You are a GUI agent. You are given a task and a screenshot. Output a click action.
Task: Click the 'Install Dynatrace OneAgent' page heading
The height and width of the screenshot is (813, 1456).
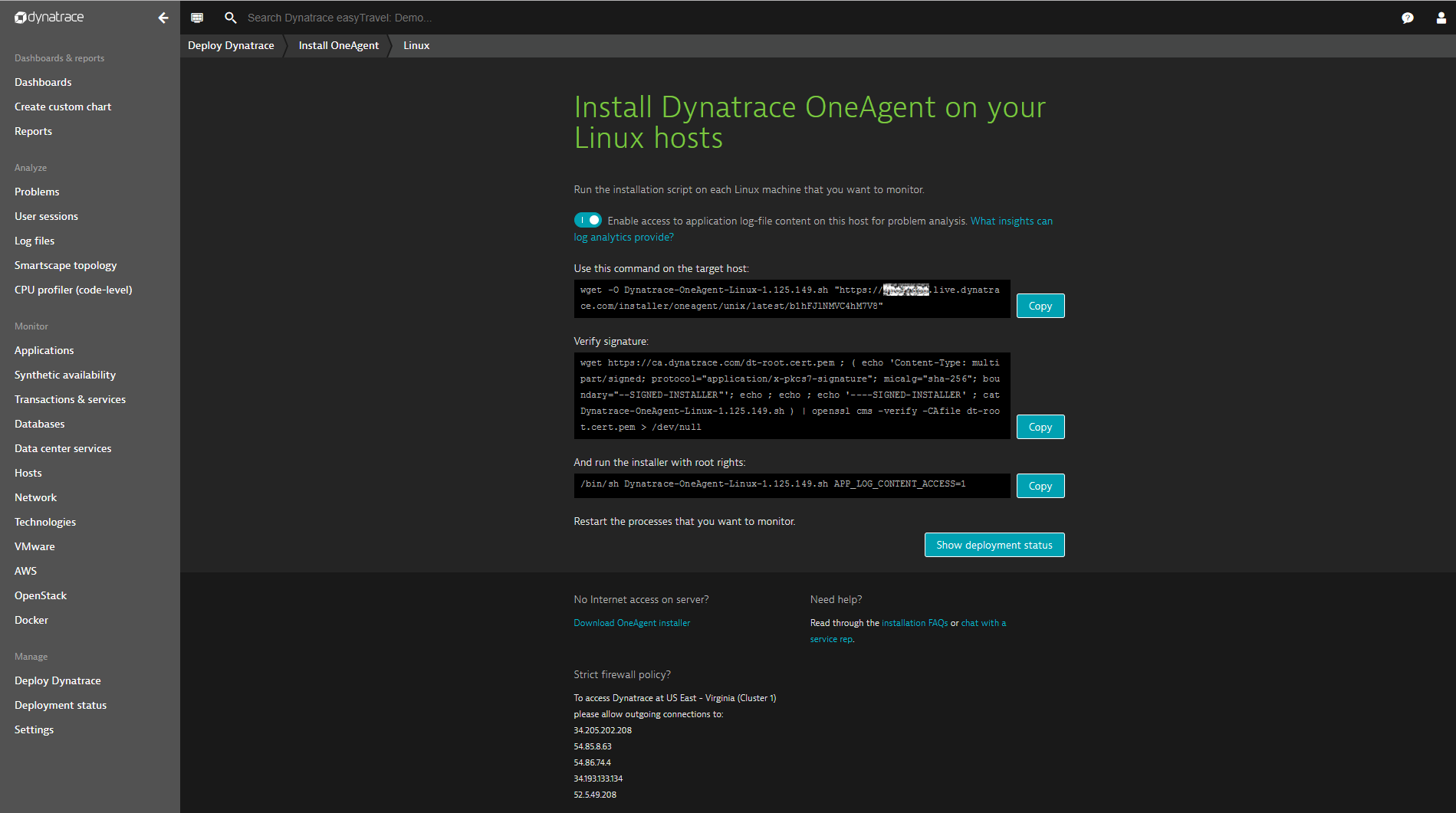pos(810,123)
